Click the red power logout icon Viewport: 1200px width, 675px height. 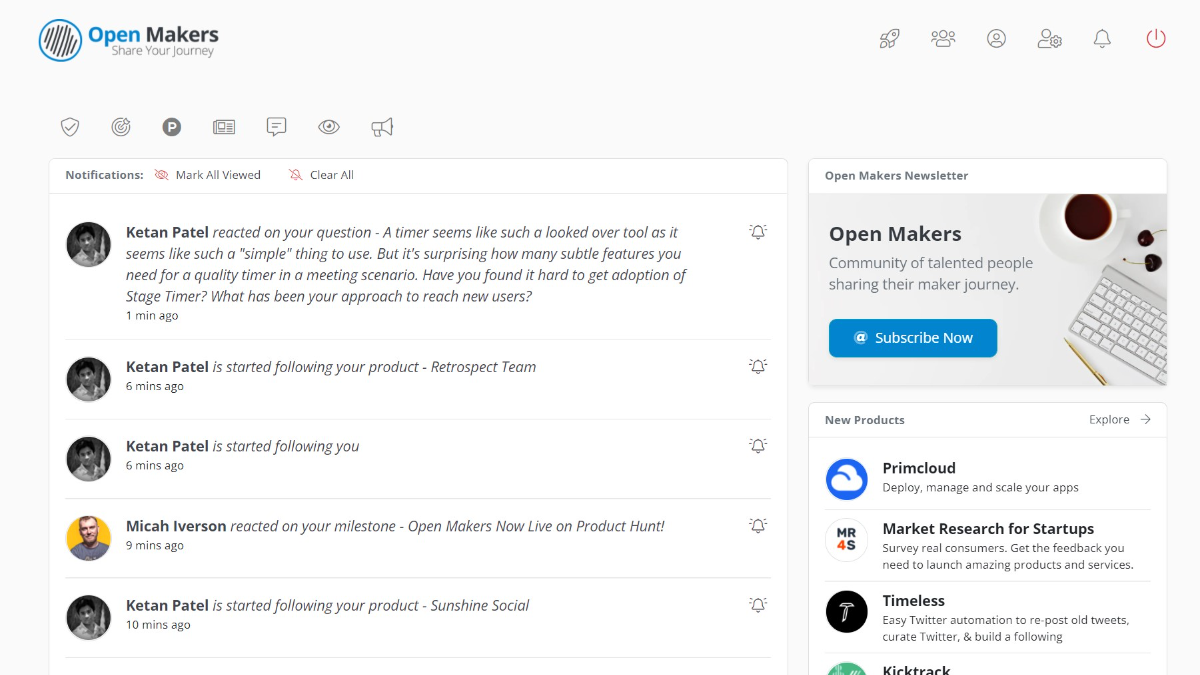pos(1156,39)
